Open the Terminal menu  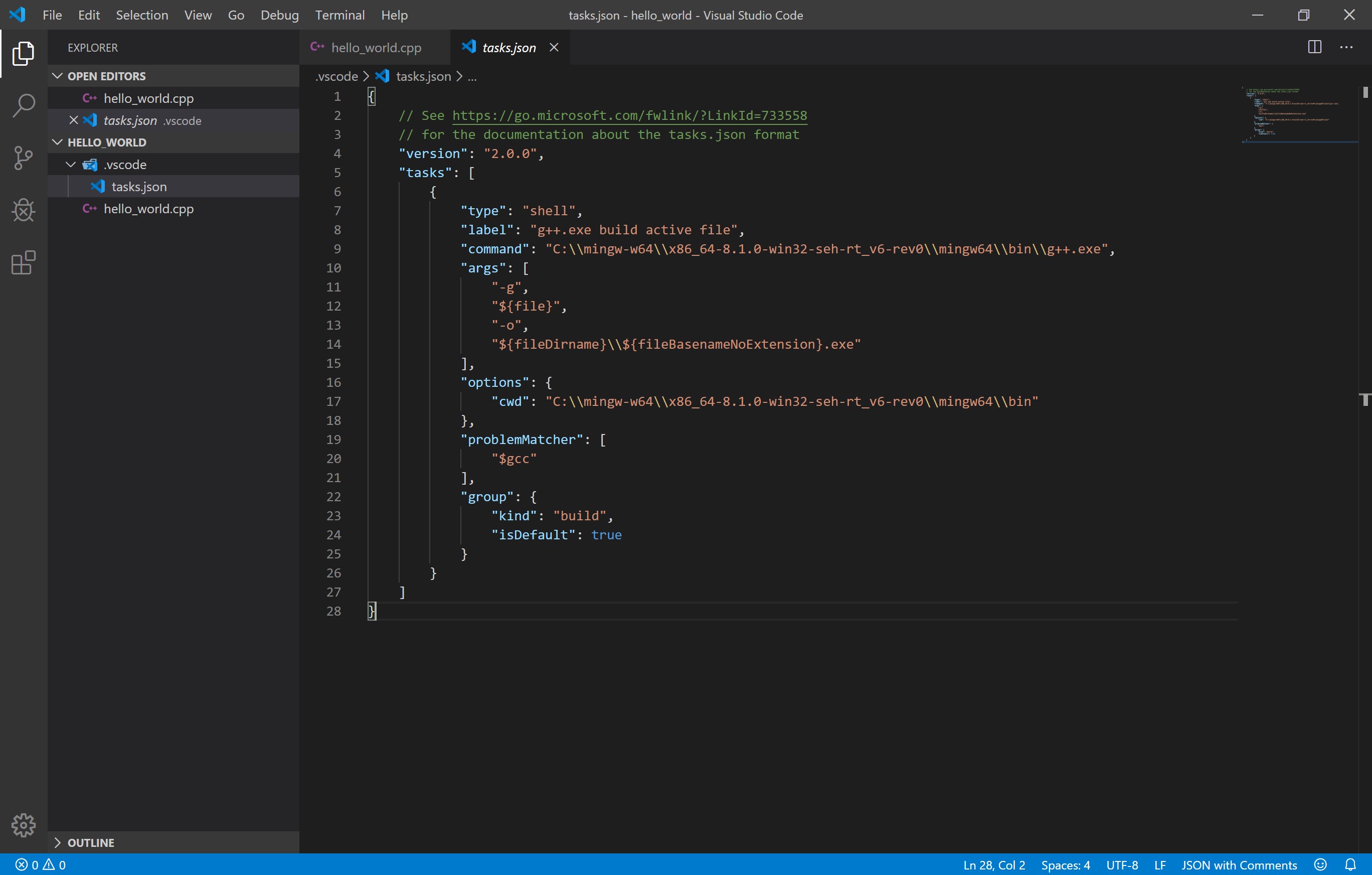coord(339,16)
